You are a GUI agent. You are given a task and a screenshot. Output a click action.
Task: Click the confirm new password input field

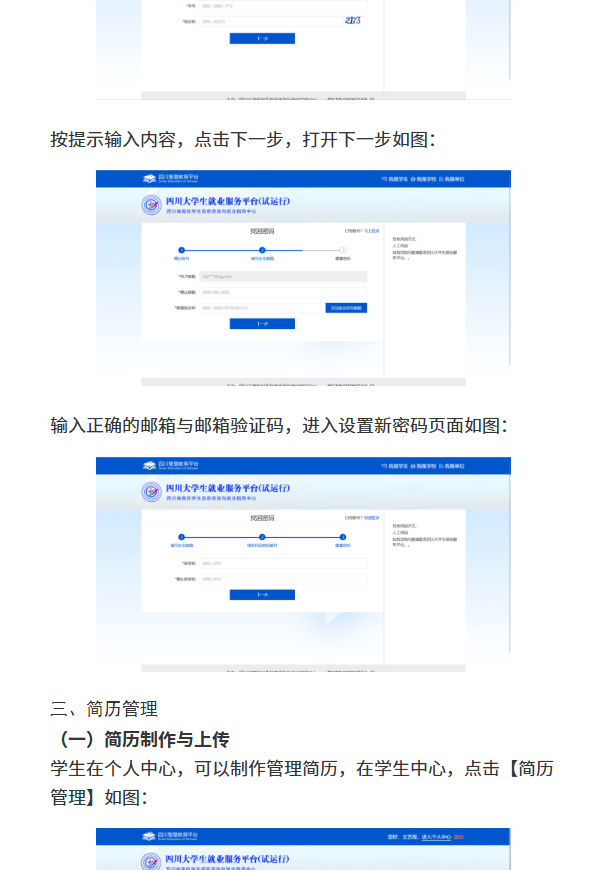point(283,579)
